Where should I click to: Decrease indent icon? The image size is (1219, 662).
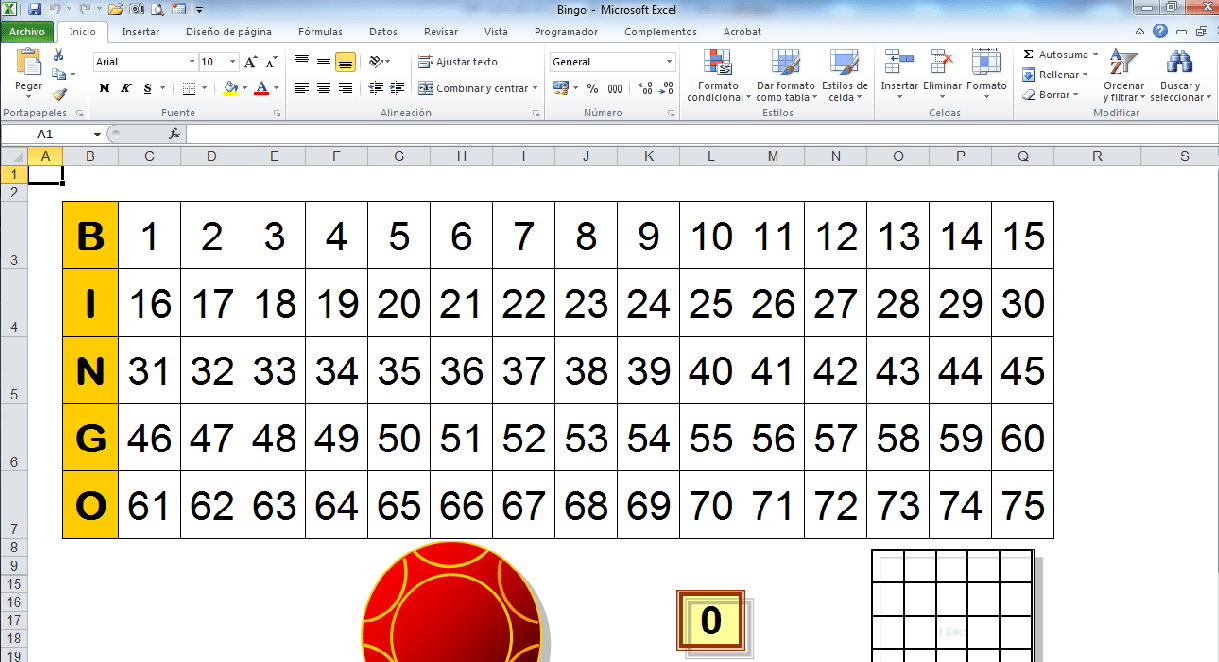click(375, 88)
